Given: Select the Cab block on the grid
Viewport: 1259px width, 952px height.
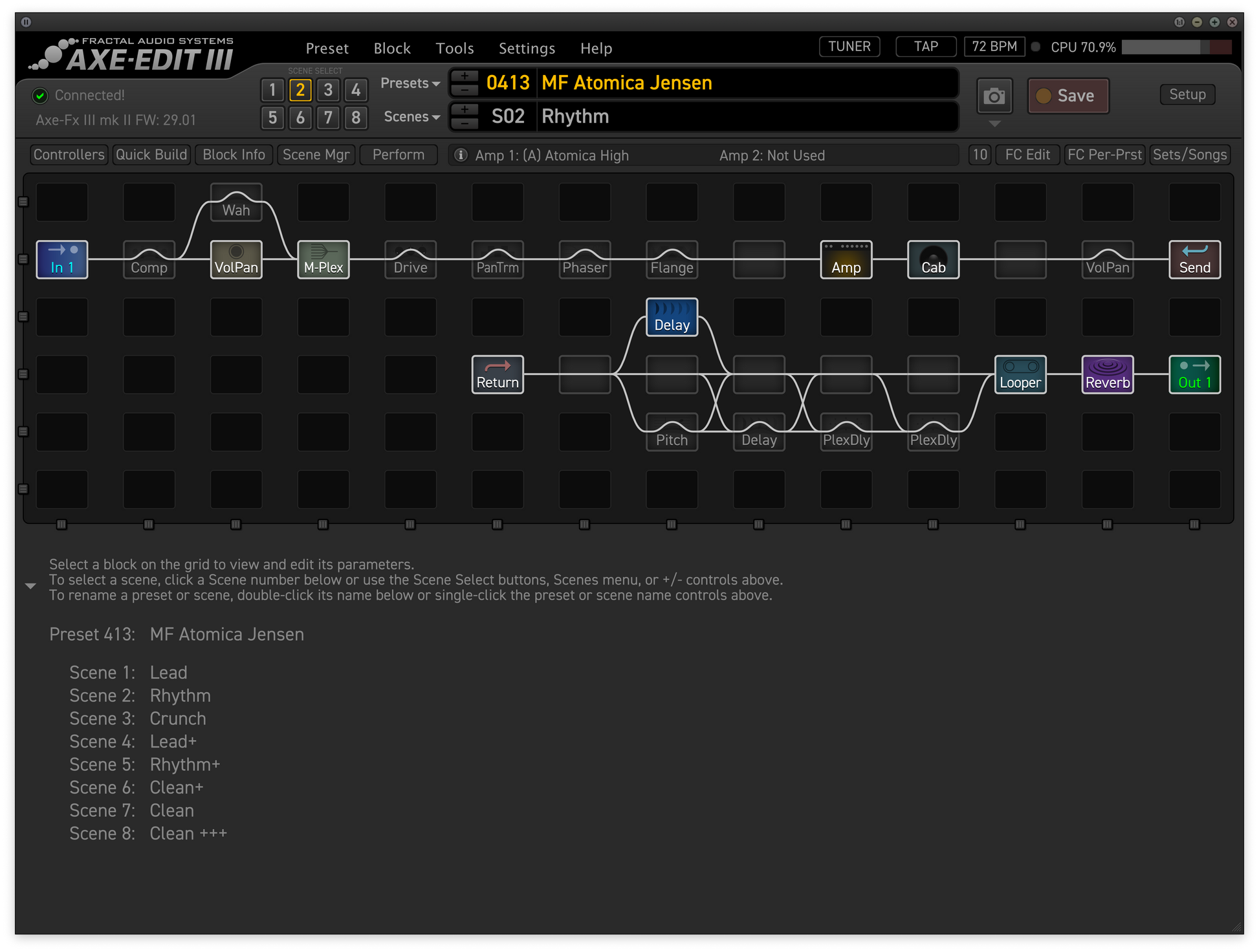Looking at the screenshot, I should (x=933, y=260).
